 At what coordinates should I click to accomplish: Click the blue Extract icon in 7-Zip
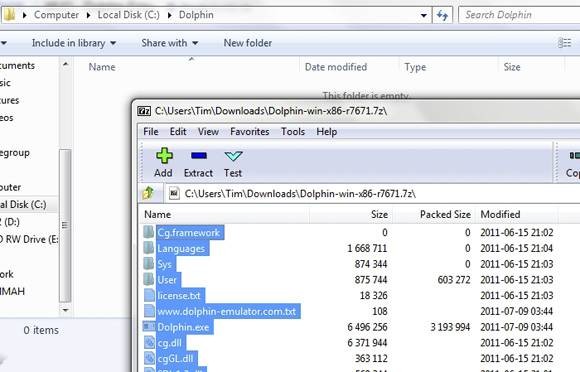click(x=199, y=156)
